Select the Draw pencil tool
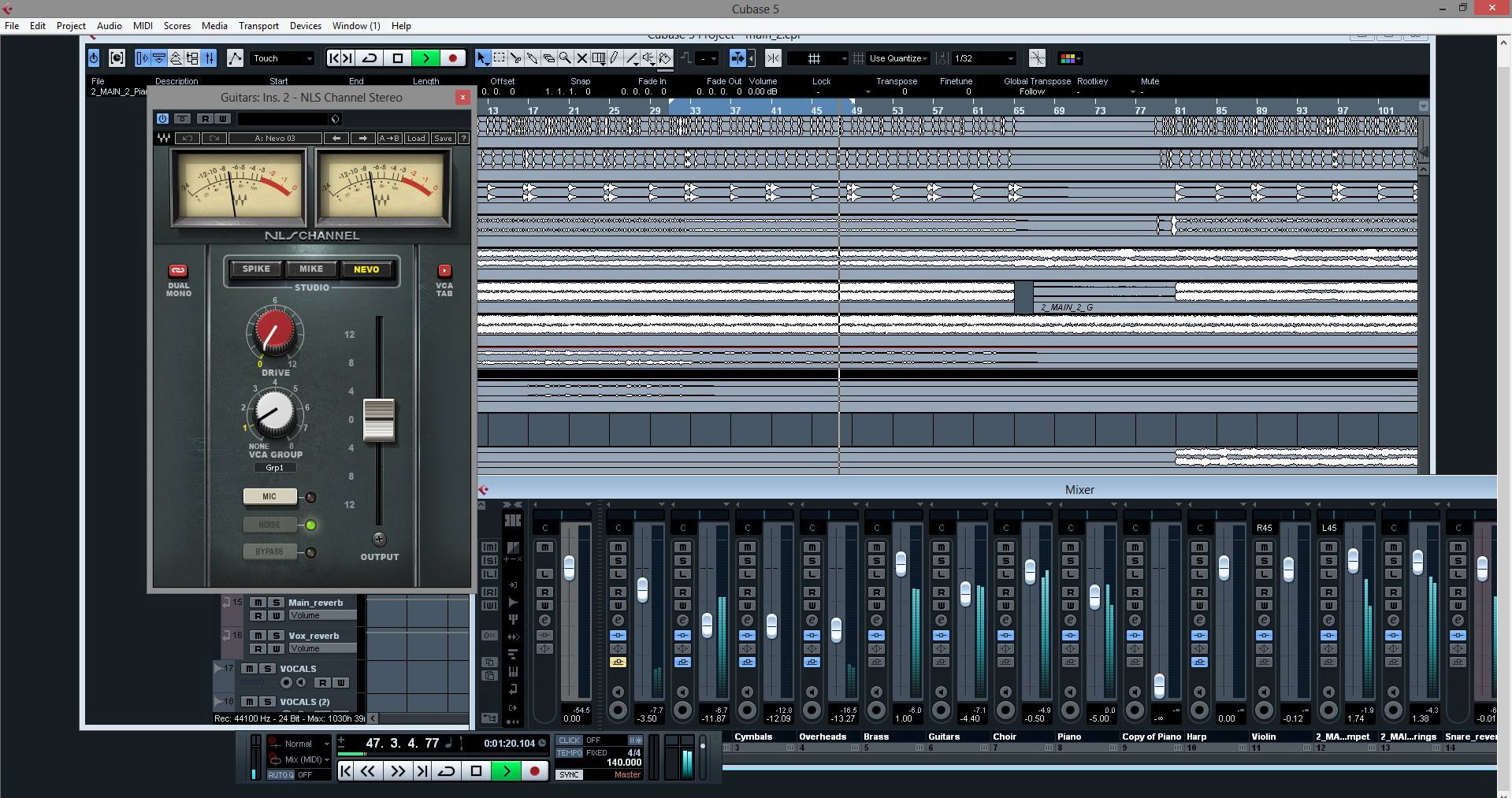 (x=615, y=58)
